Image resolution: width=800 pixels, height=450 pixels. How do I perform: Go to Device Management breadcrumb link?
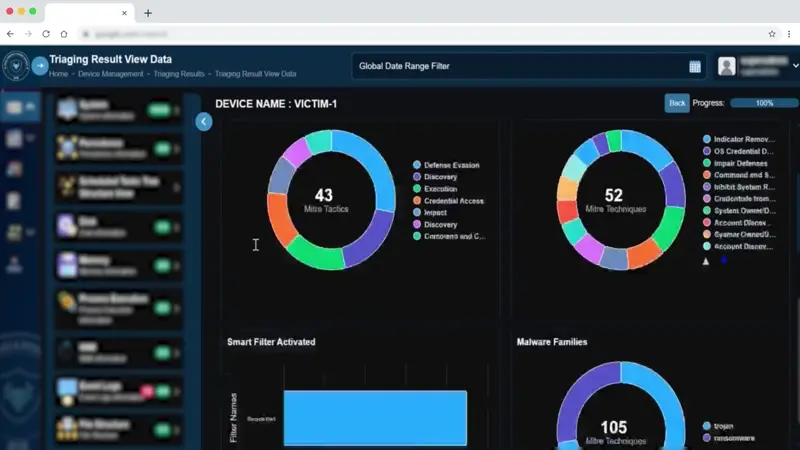click(x=111, y=74)
